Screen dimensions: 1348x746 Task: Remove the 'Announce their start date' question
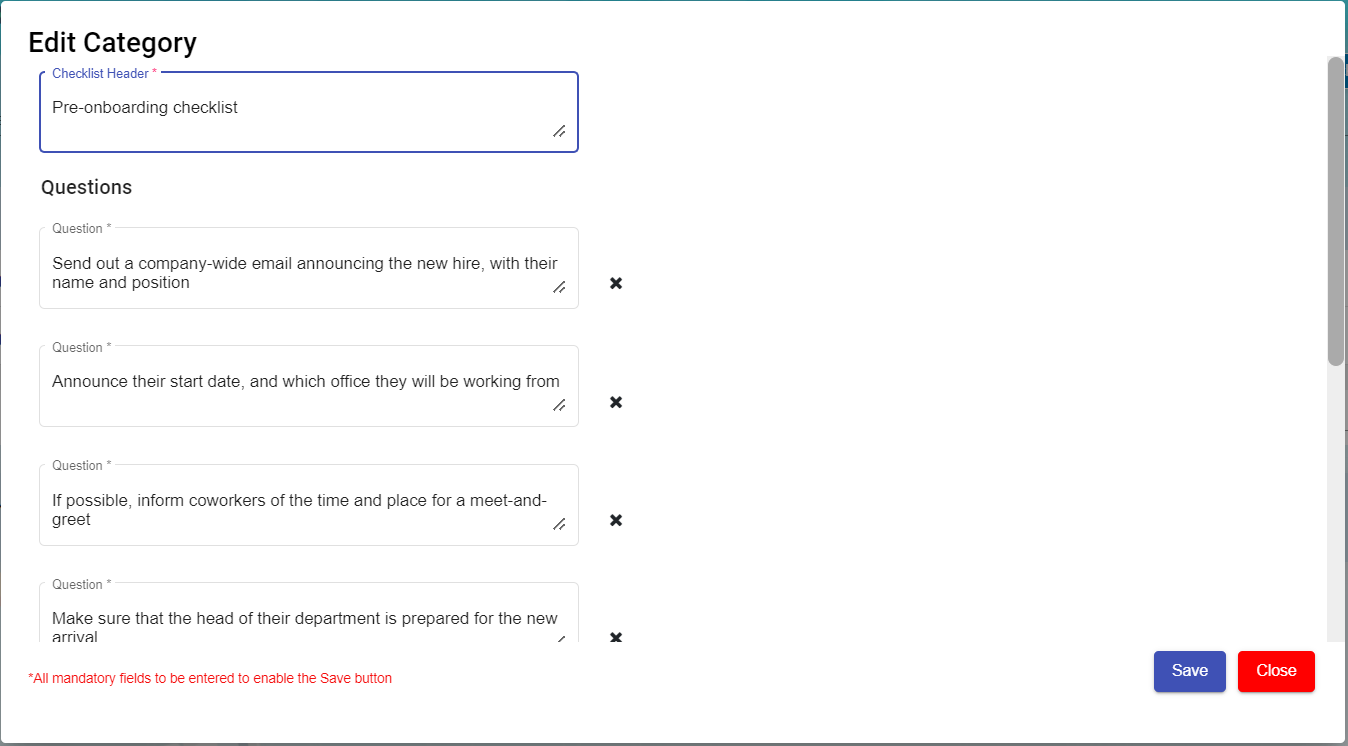click(x=616, y=402)
